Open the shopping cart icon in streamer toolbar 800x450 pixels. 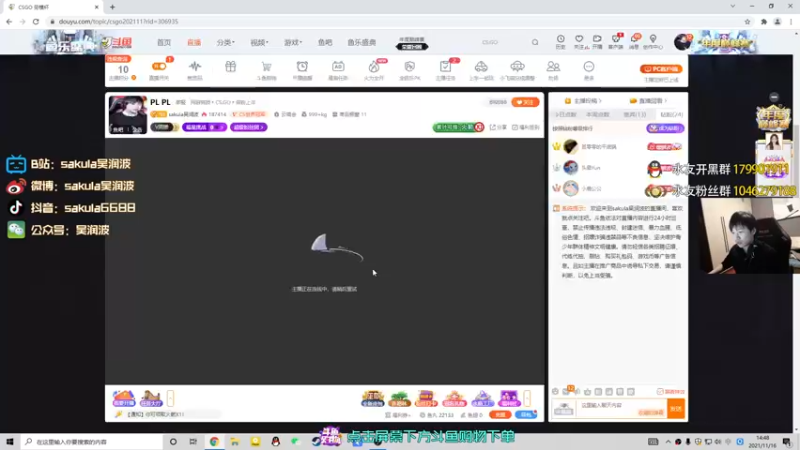[266, 69]
